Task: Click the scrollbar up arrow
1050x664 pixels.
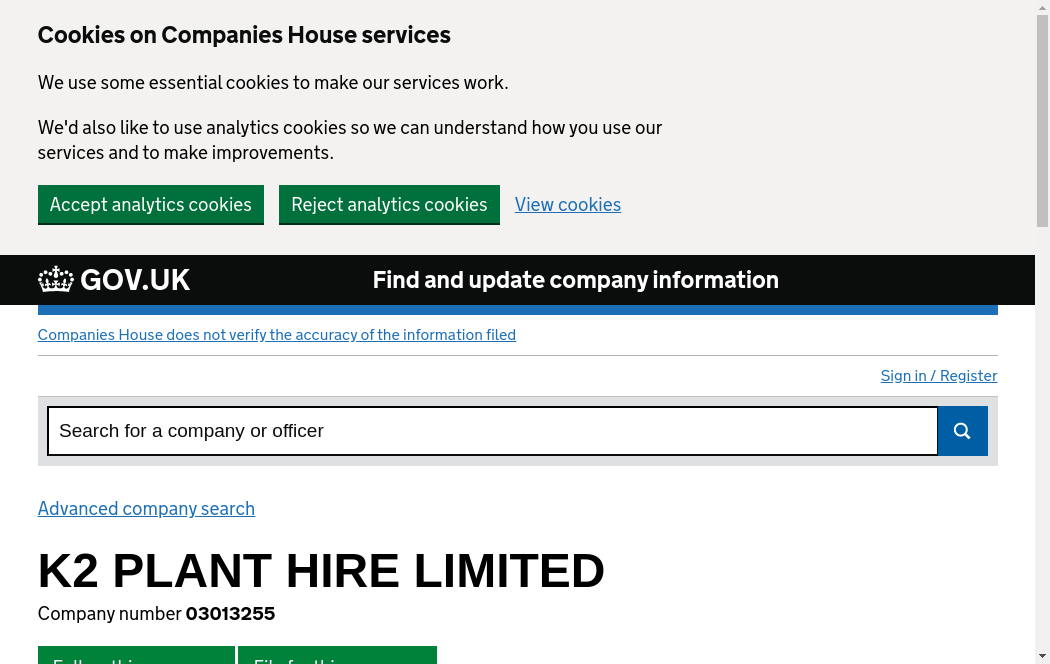Action: pyautogui.click(x=1042, y=7)
